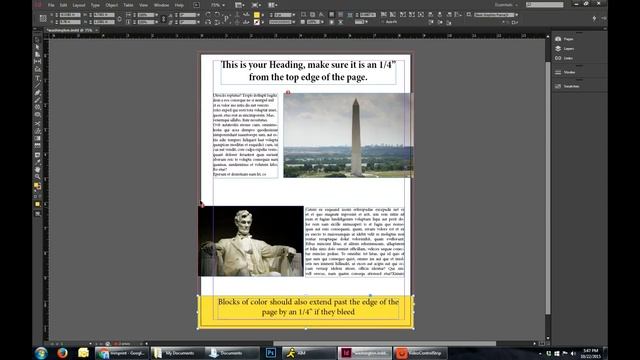Open Photoshop from the taskbar
This screenshot has height=360, width=640.
(270, 353)
